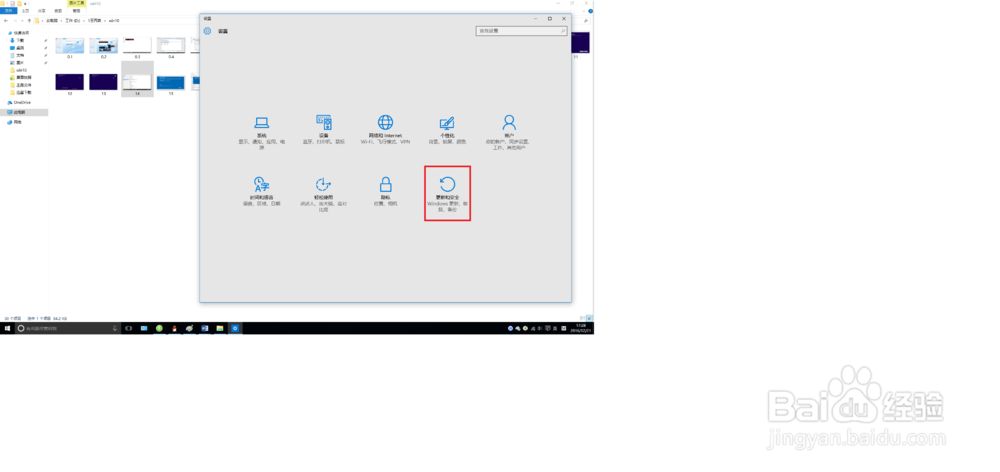This screenshot has width=1000, height=472.
Task: Open Update & Security (更新和安全) icon
Action: coord(447,185)
